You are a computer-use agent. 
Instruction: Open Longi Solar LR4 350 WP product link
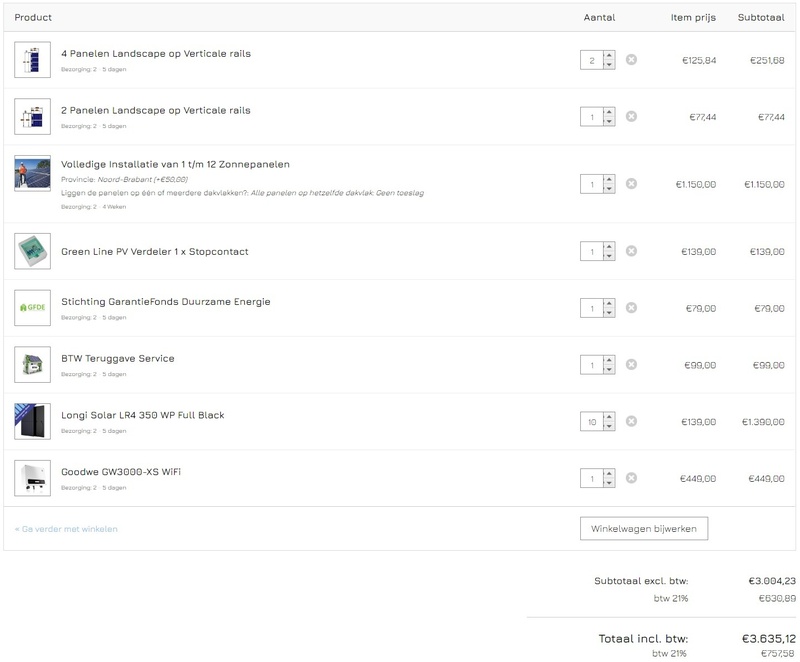143,415
